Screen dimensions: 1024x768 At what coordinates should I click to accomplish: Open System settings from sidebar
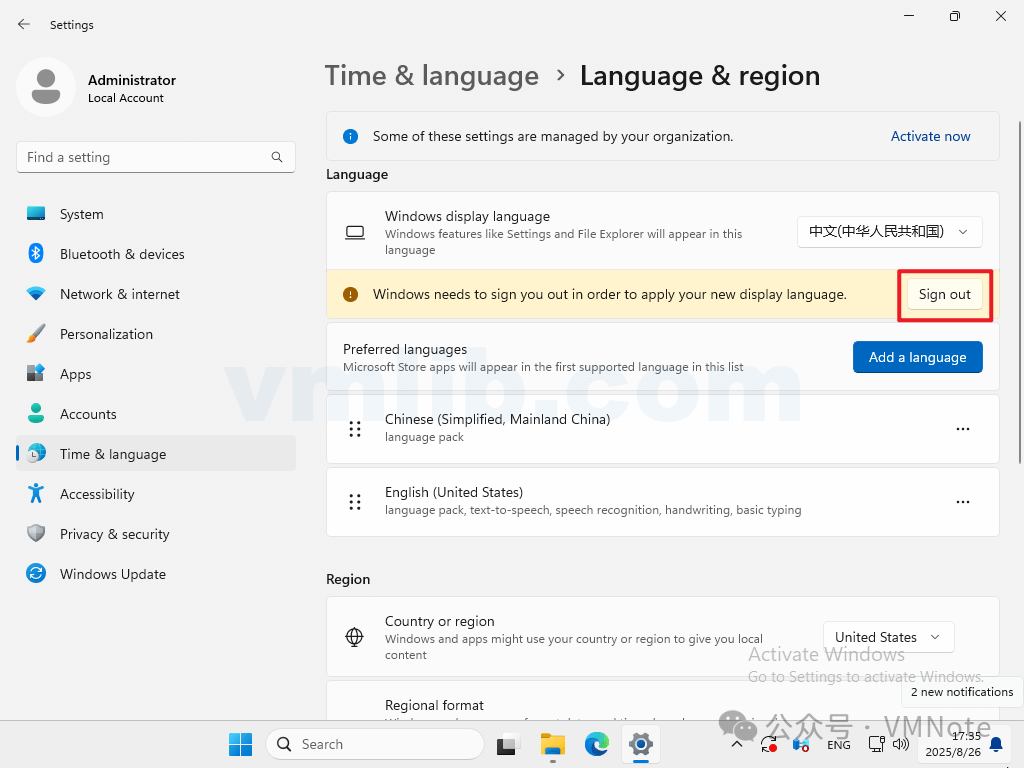pyautogui.click(x=81, y=213)
